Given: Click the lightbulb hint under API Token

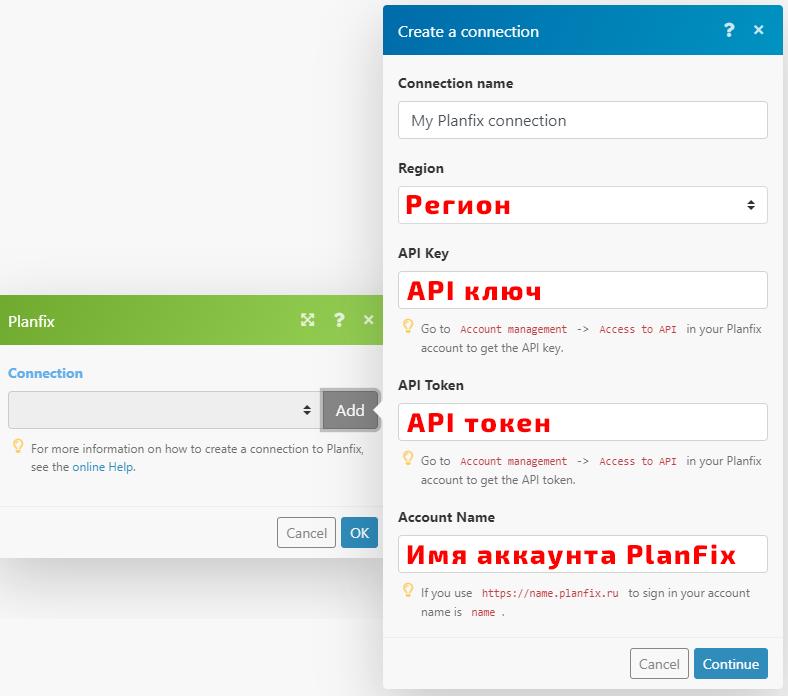Looking at the screenshot, I should click(x=408, y=458).
